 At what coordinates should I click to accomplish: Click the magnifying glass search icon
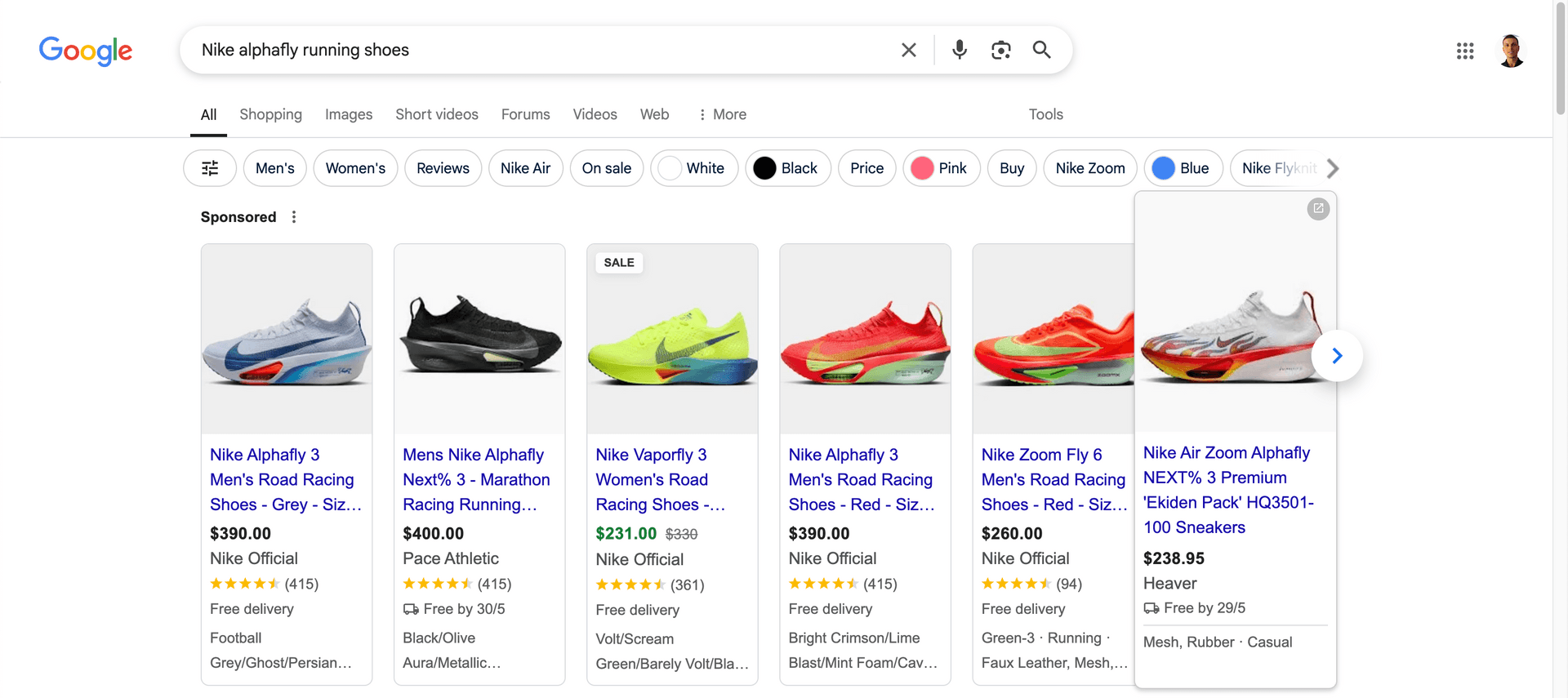pyautogui.click(x=1041, y=50)
